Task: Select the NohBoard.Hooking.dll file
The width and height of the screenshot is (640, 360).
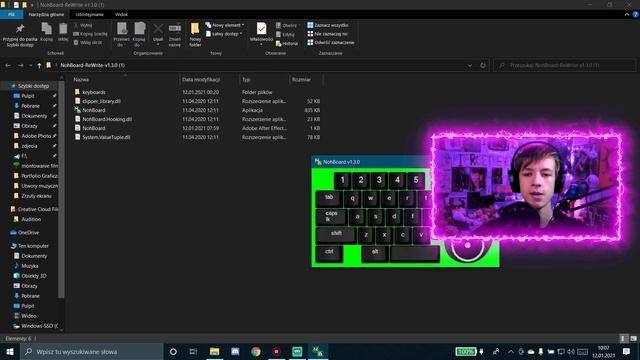Action: (107, 119)
